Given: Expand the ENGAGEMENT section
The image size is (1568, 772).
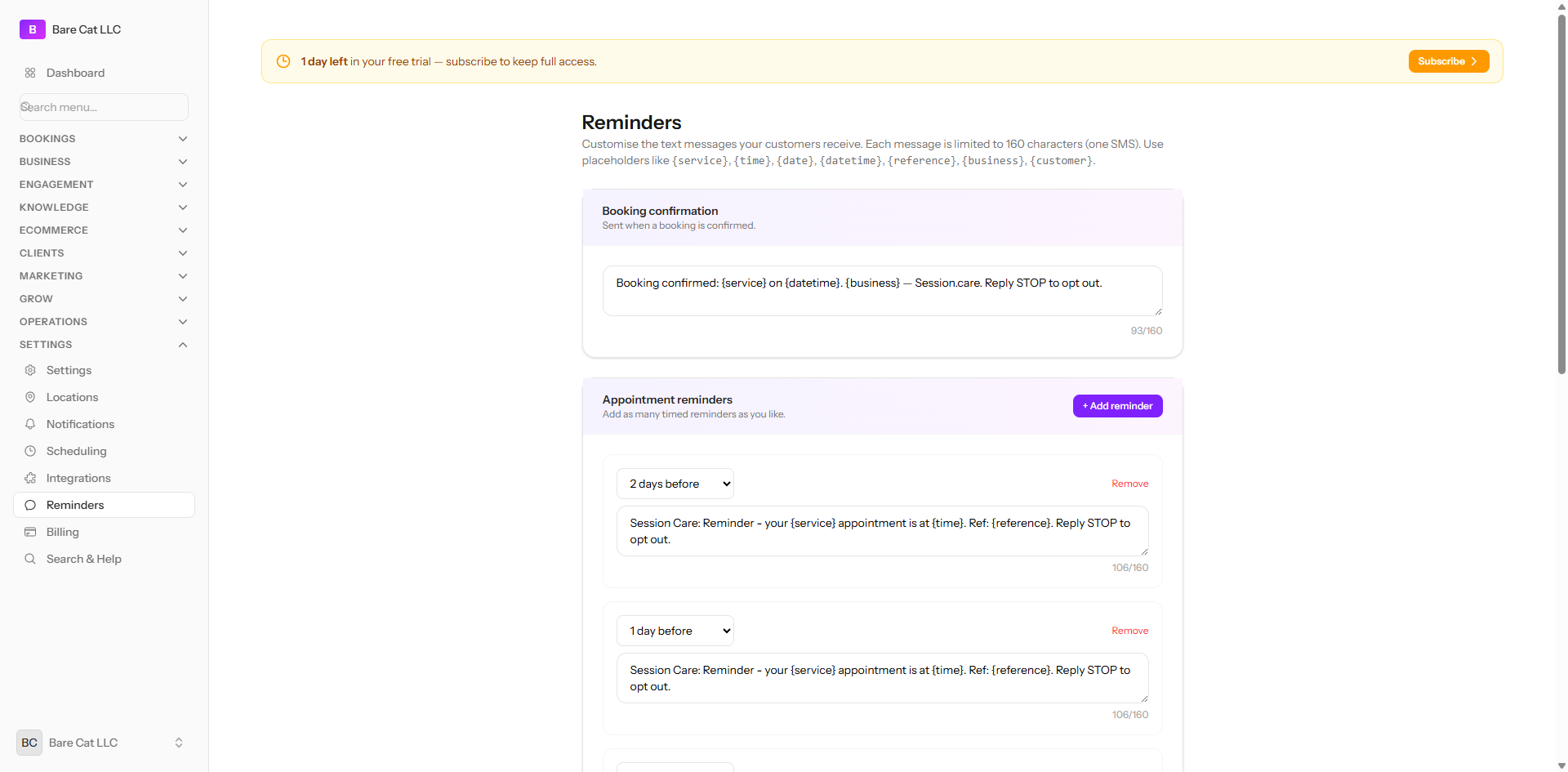Looking at the screenshot, I should pos(104,185).
